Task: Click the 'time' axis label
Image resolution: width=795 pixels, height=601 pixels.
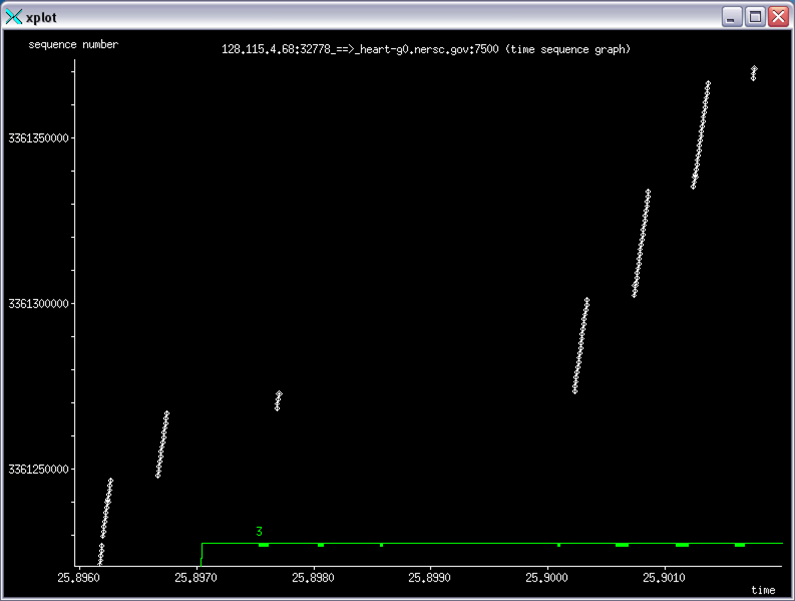Action: coord(763,590)
